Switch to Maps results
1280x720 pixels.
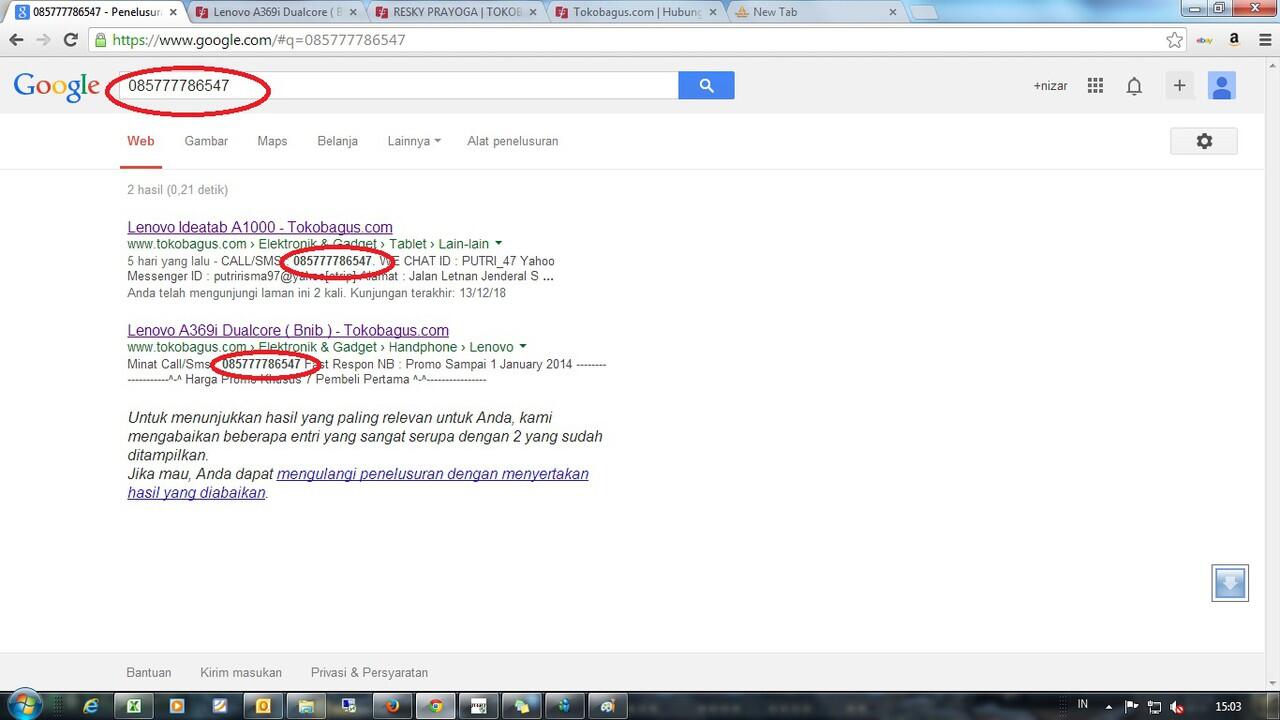coord(272,141)
